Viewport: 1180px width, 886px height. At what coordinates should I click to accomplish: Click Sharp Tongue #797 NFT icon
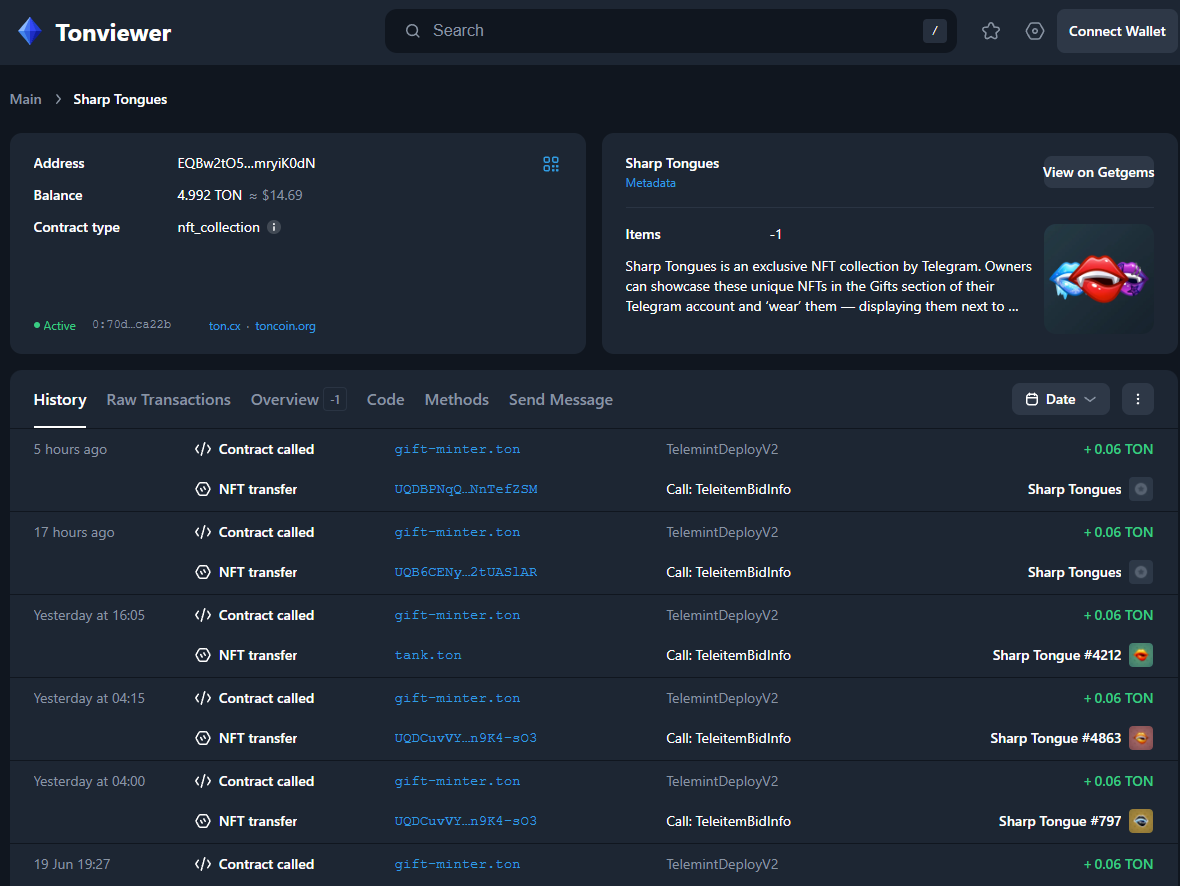point(1141,821)
